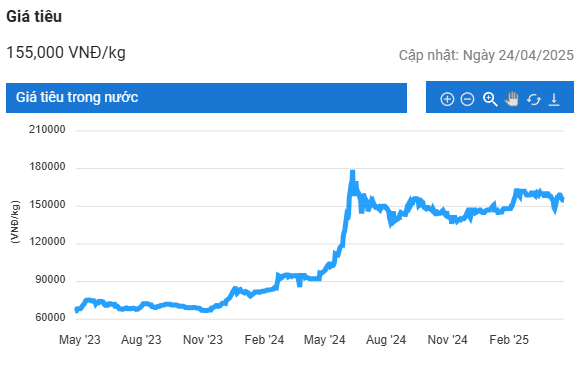Click the Cập nhật date label
The height and width of the screenshot is (365, 586).
pyautogui.click(x=486, y=55)
